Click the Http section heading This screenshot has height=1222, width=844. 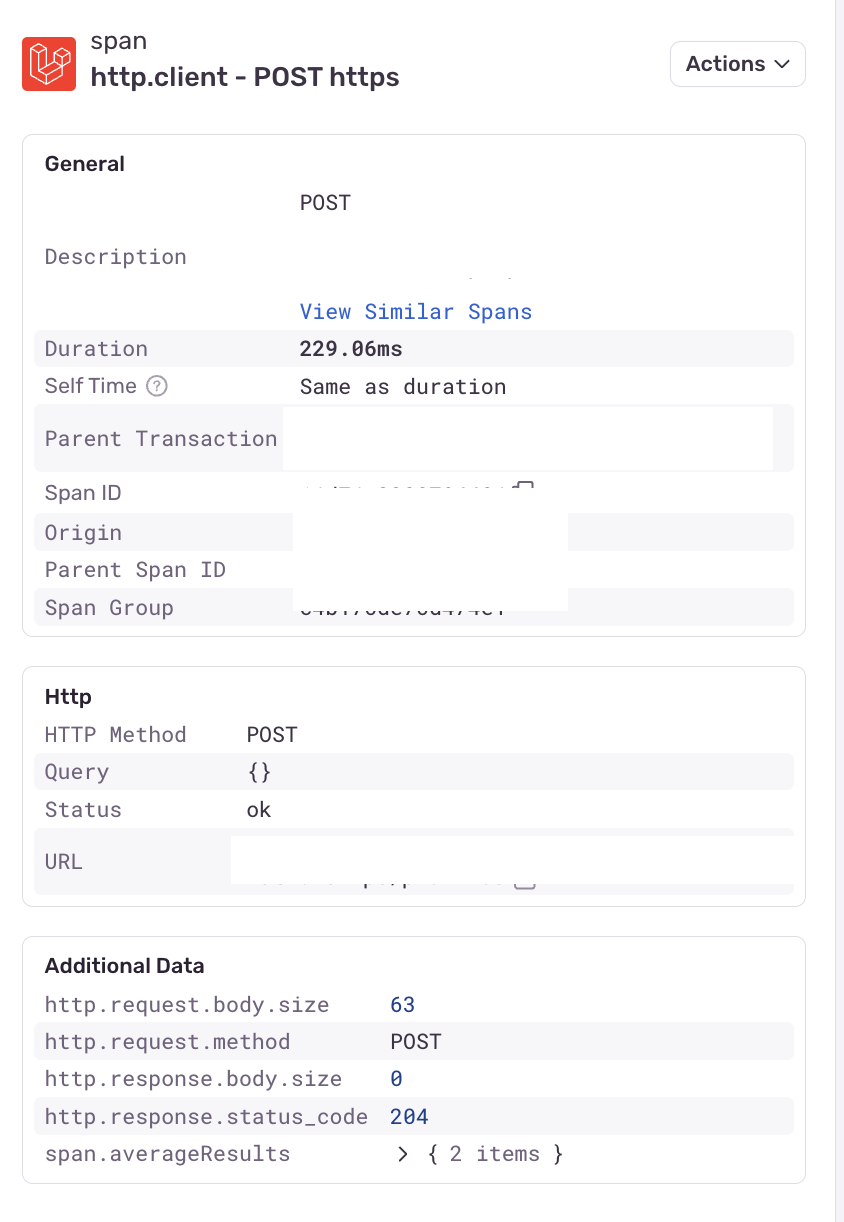[68, 696]
